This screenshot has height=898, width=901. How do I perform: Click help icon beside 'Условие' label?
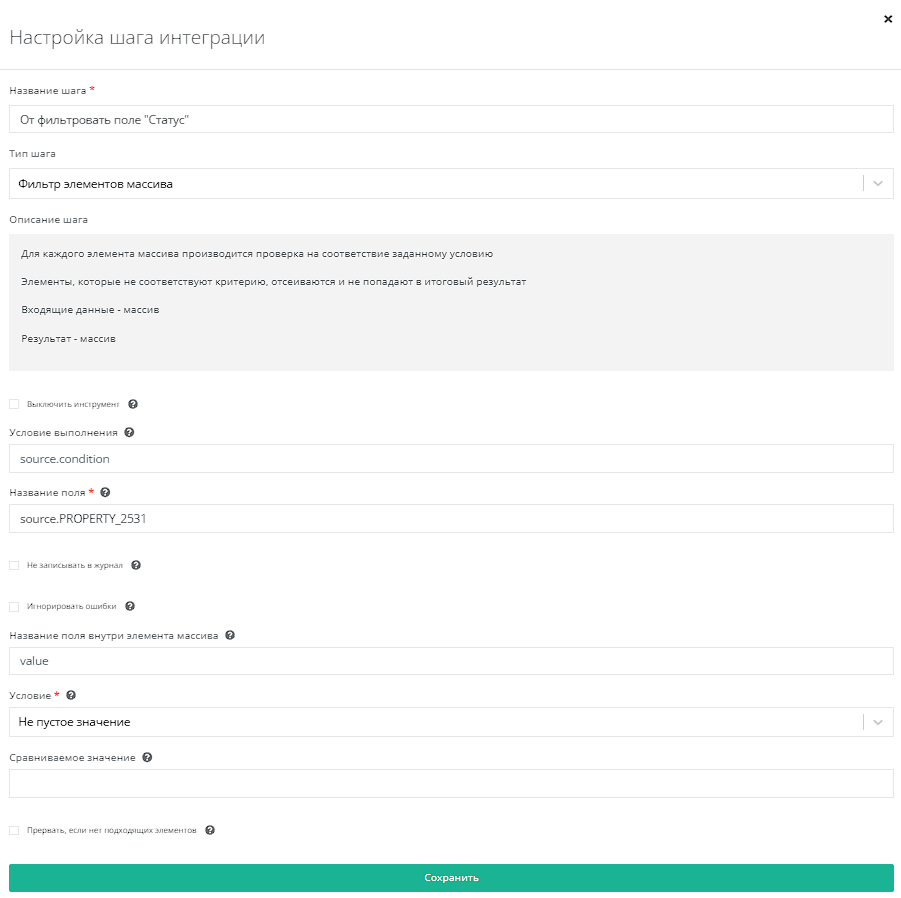click(70, 695)
